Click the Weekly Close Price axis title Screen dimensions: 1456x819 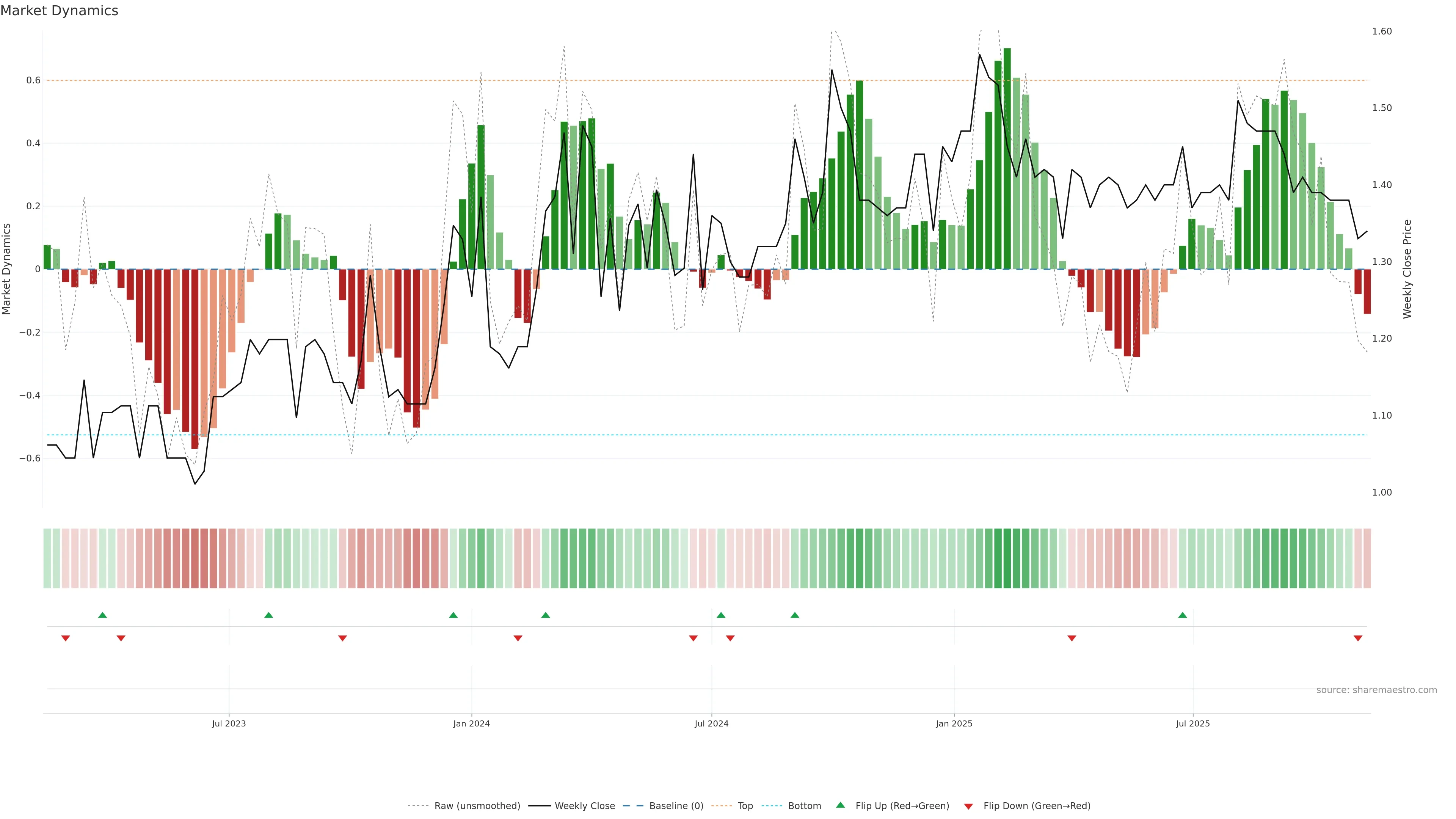point(1407,269)
